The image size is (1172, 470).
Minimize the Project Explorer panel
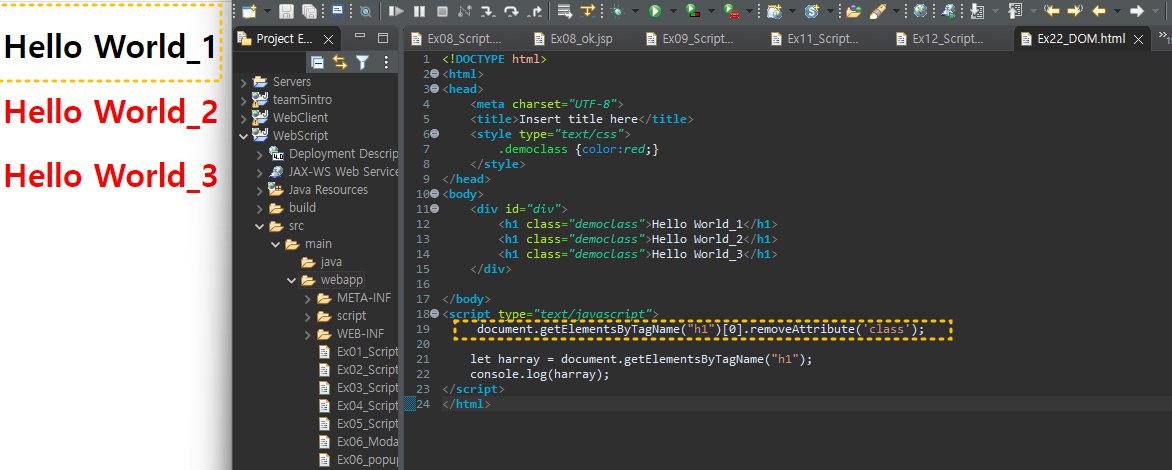click(x=360, y=37)
